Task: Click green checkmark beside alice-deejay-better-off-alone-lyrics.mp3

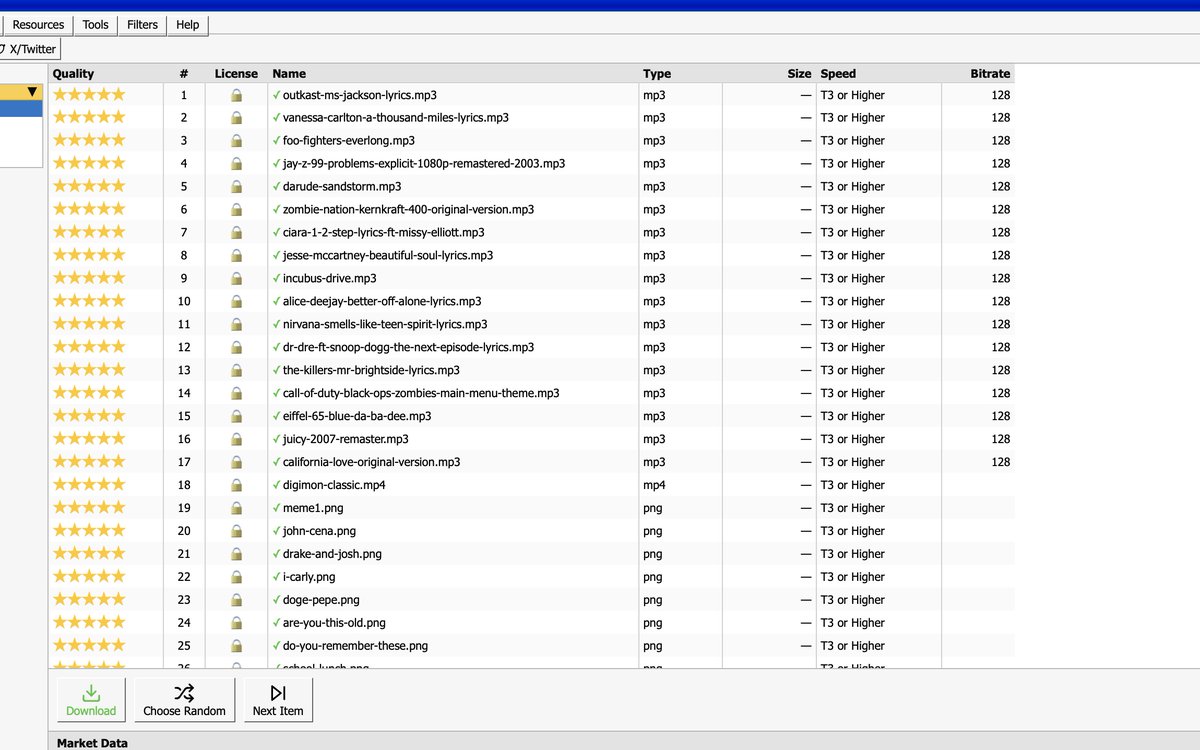Action: tap(276, 301)
